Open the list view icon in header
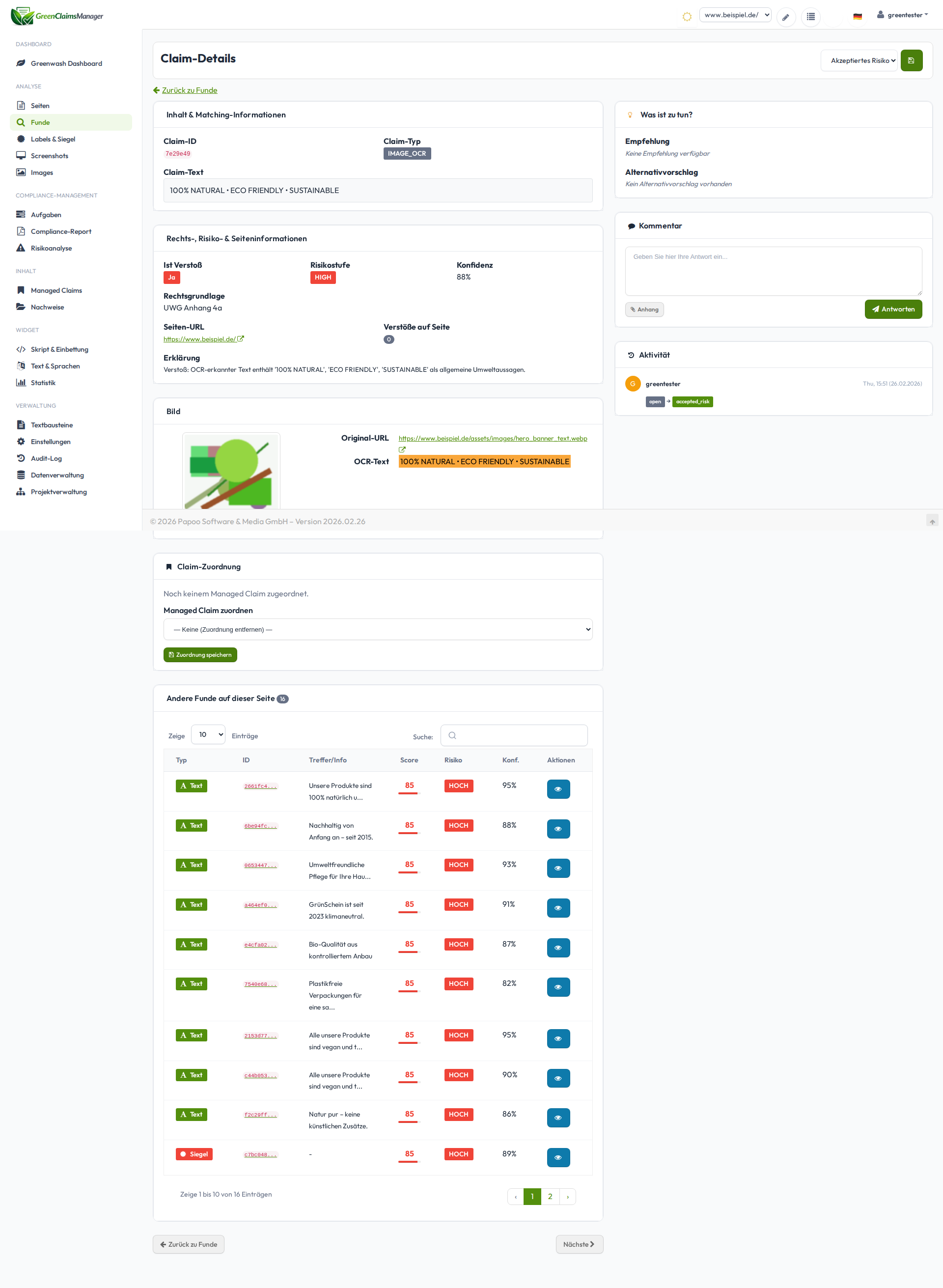This screenshot has width=943, height=1288. coord(810,17)
